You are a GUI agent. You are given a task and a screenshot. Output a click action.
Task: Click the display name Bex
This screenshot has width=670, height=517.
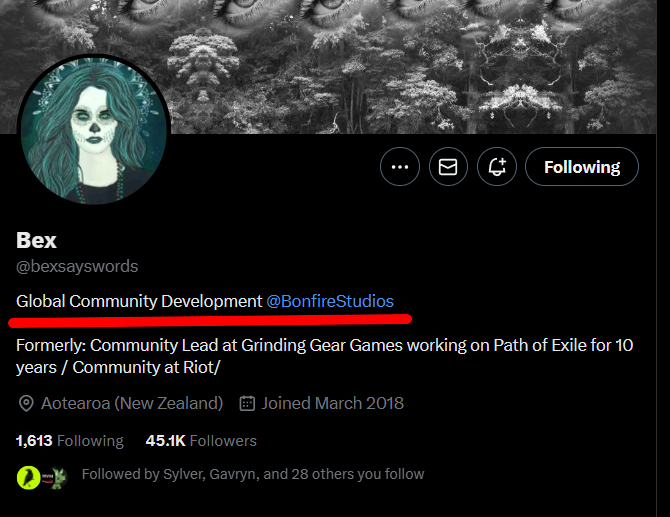pyautogui.click(x=37, y=241)
